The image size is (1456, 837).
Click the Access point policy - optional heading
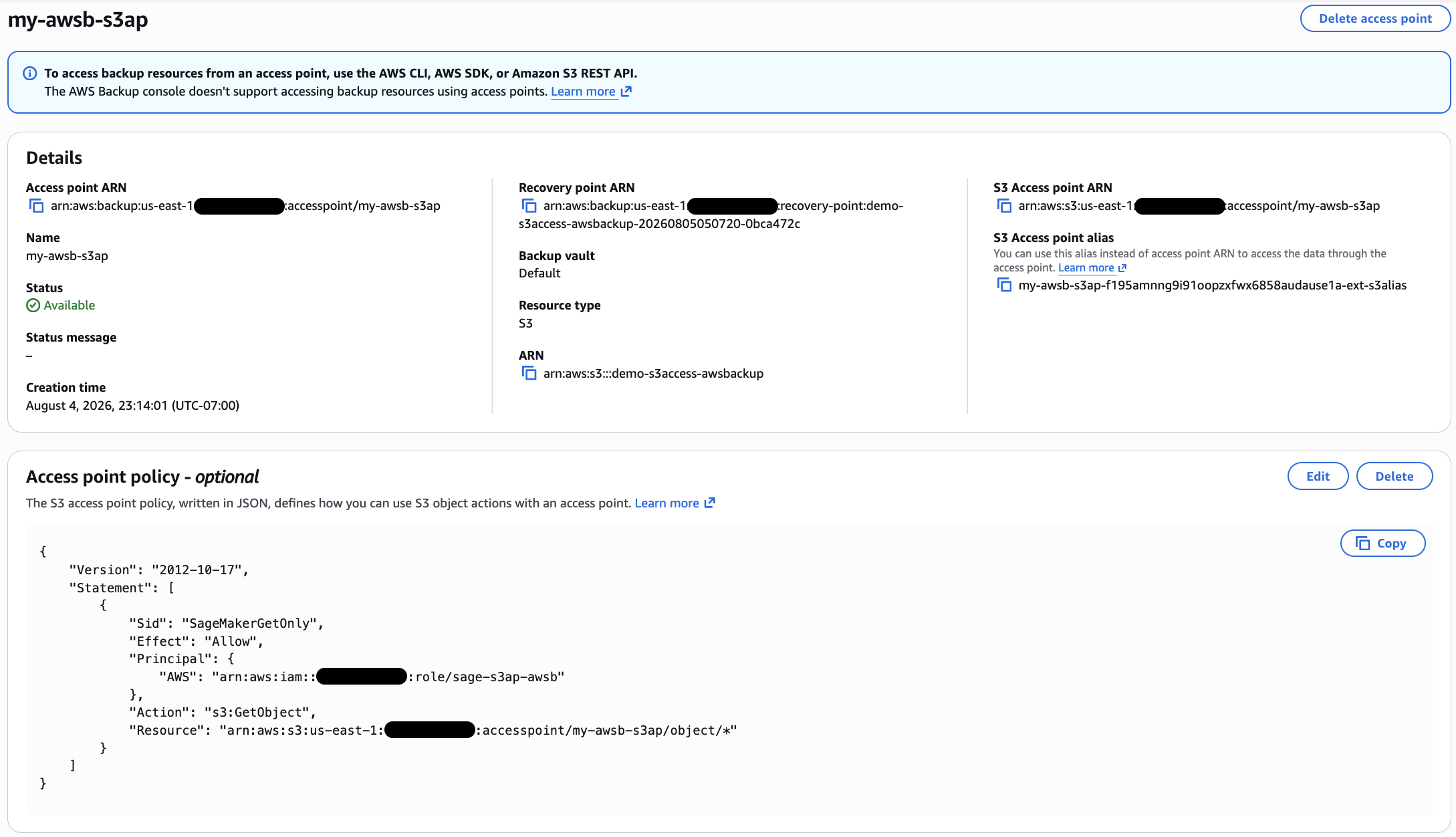[142, 477]
